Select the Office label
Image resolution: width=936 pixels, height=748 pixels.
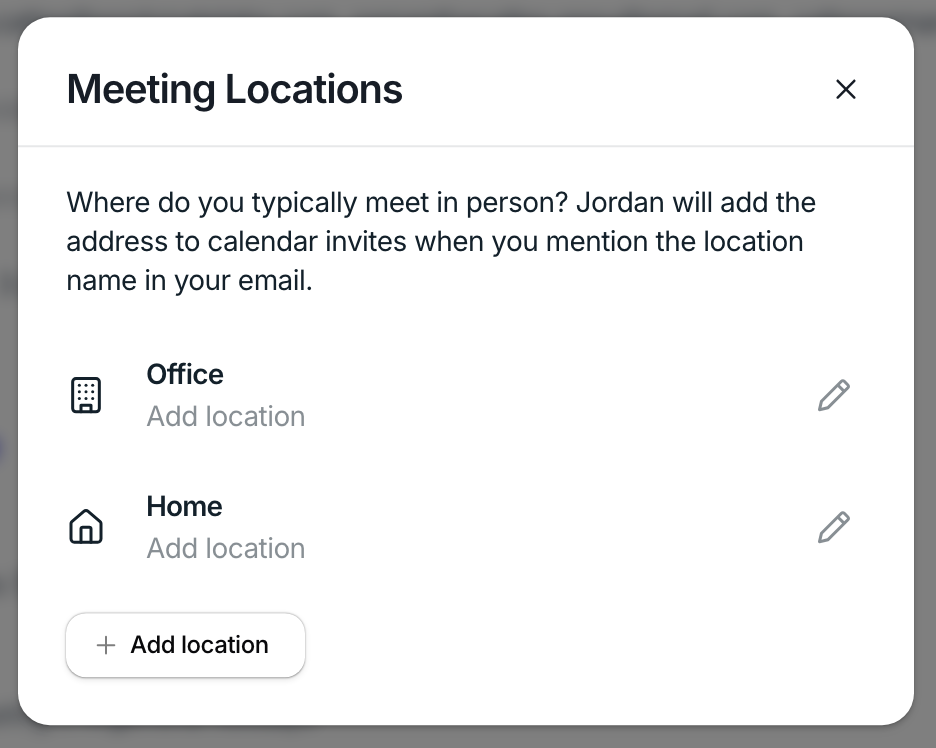point(185,375)
